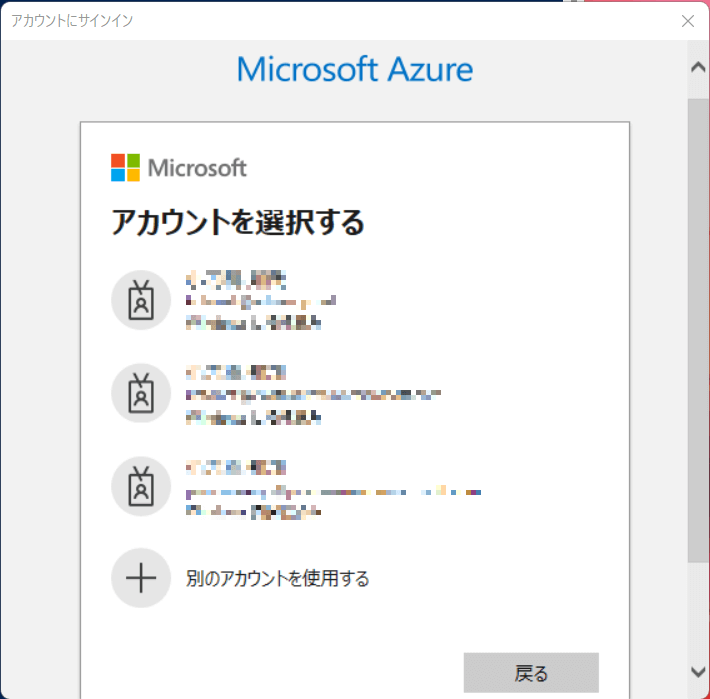Screen dimensions: 710x699
Task: Click the Microsoft four-color logo
Action: 125,168
